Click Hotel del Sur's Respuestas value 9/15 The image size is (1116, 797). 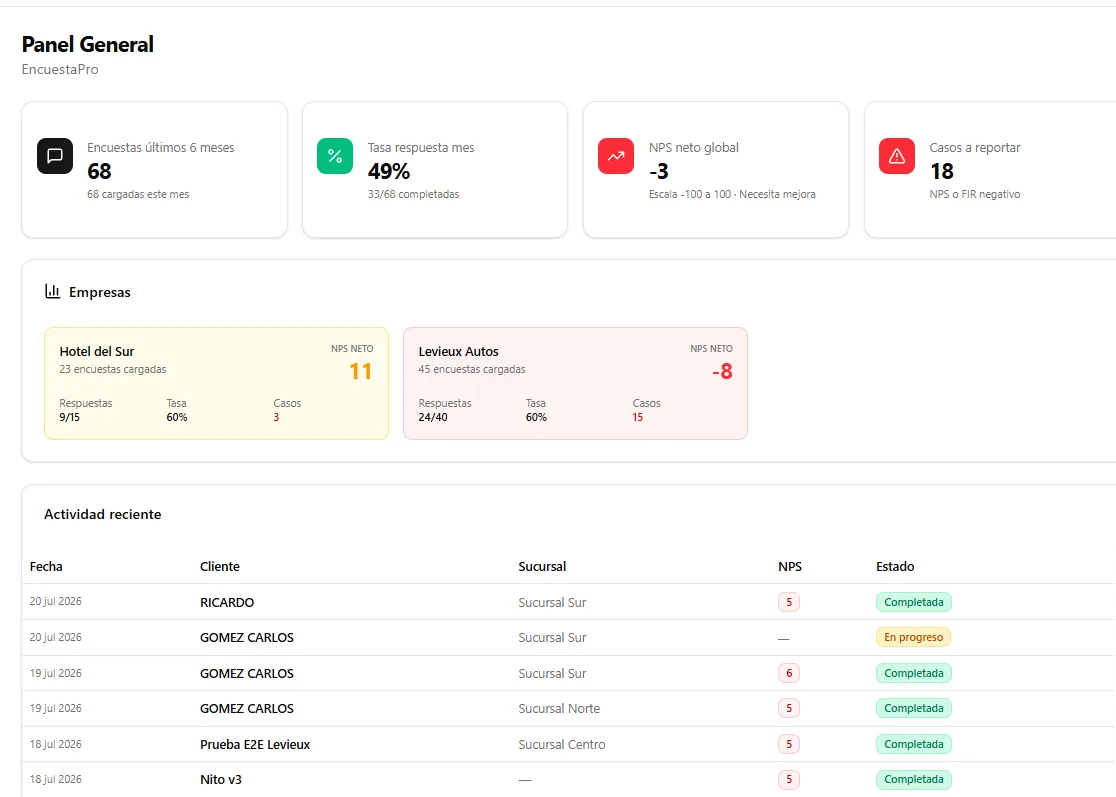tap(70, 418)
